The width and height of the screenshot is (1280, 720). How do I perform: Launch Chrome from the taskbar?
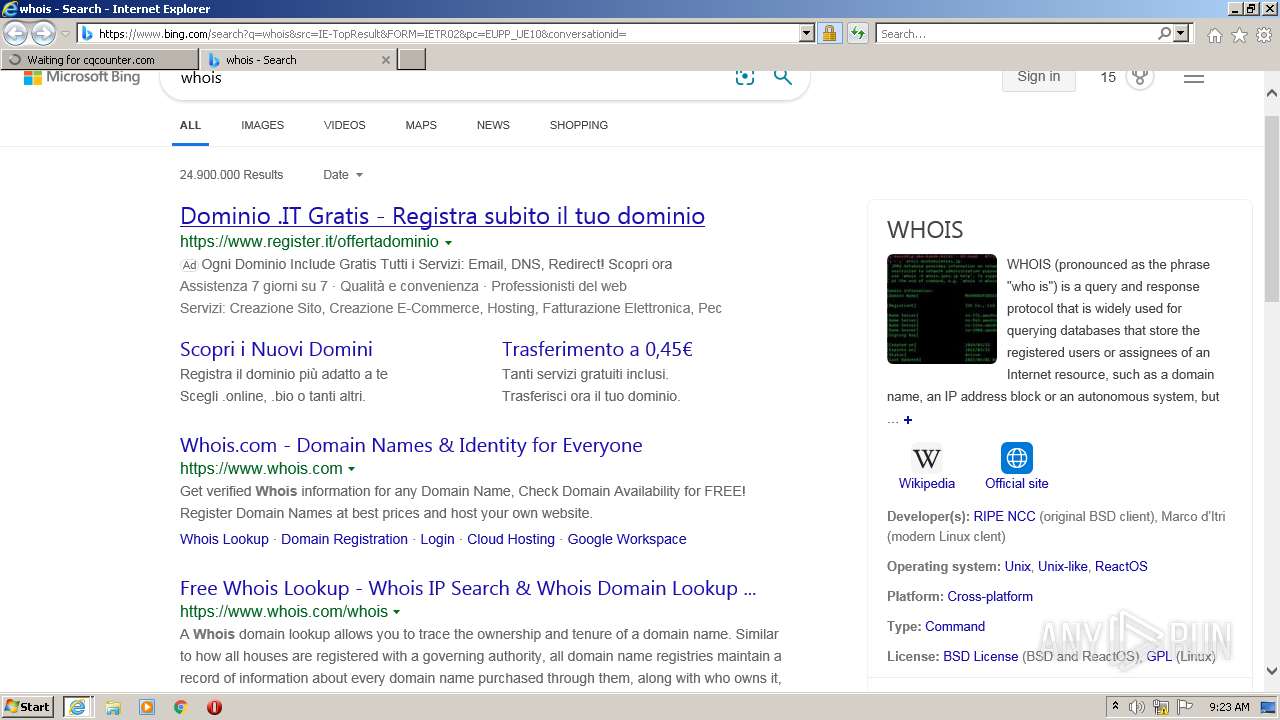coord(180,707)
